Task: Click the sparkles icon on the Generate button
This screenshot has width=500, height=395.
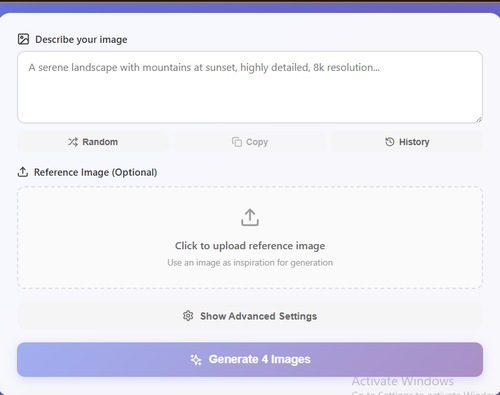Action: [196, 360]
